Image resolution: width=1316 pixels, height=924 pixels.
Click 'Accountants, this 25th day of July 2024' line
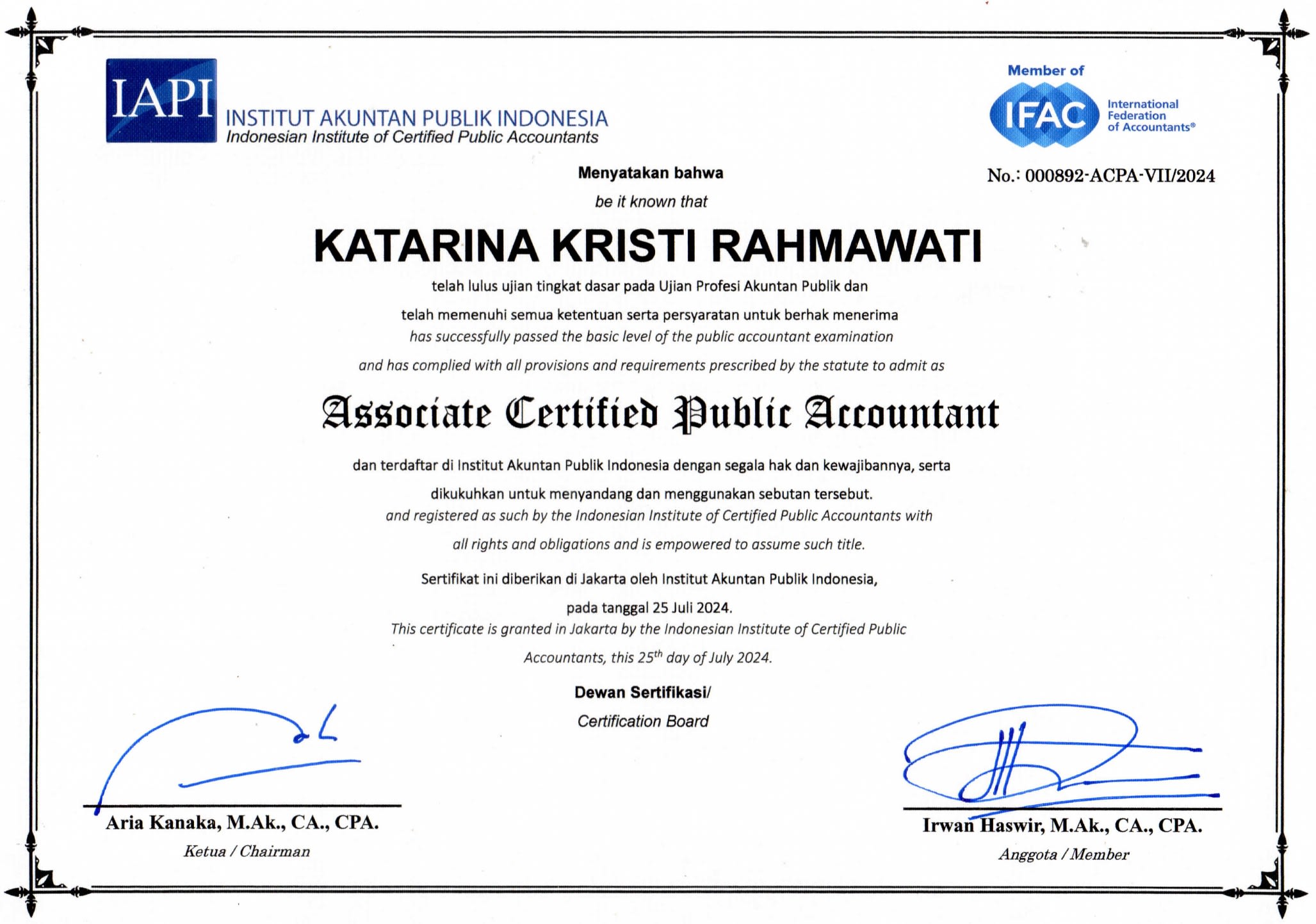point(648,658)
